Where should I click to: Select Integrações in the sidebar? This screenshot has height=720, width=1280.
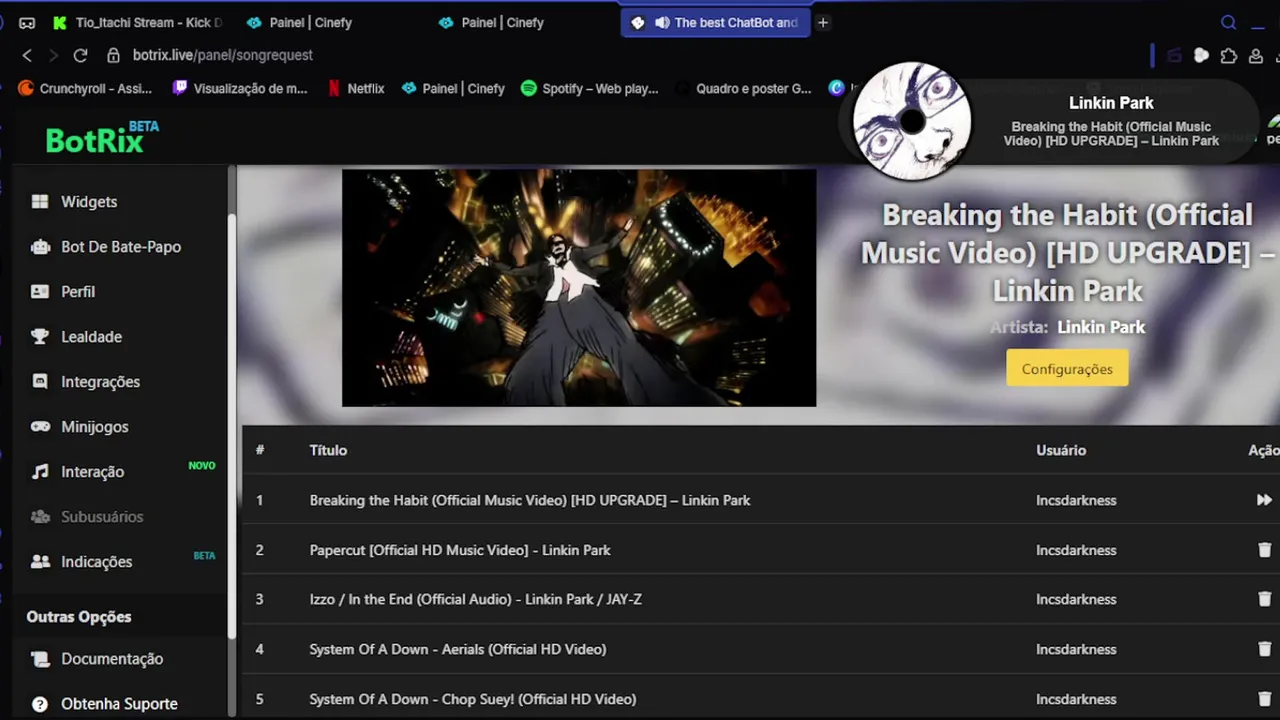[x=100, y=381]
